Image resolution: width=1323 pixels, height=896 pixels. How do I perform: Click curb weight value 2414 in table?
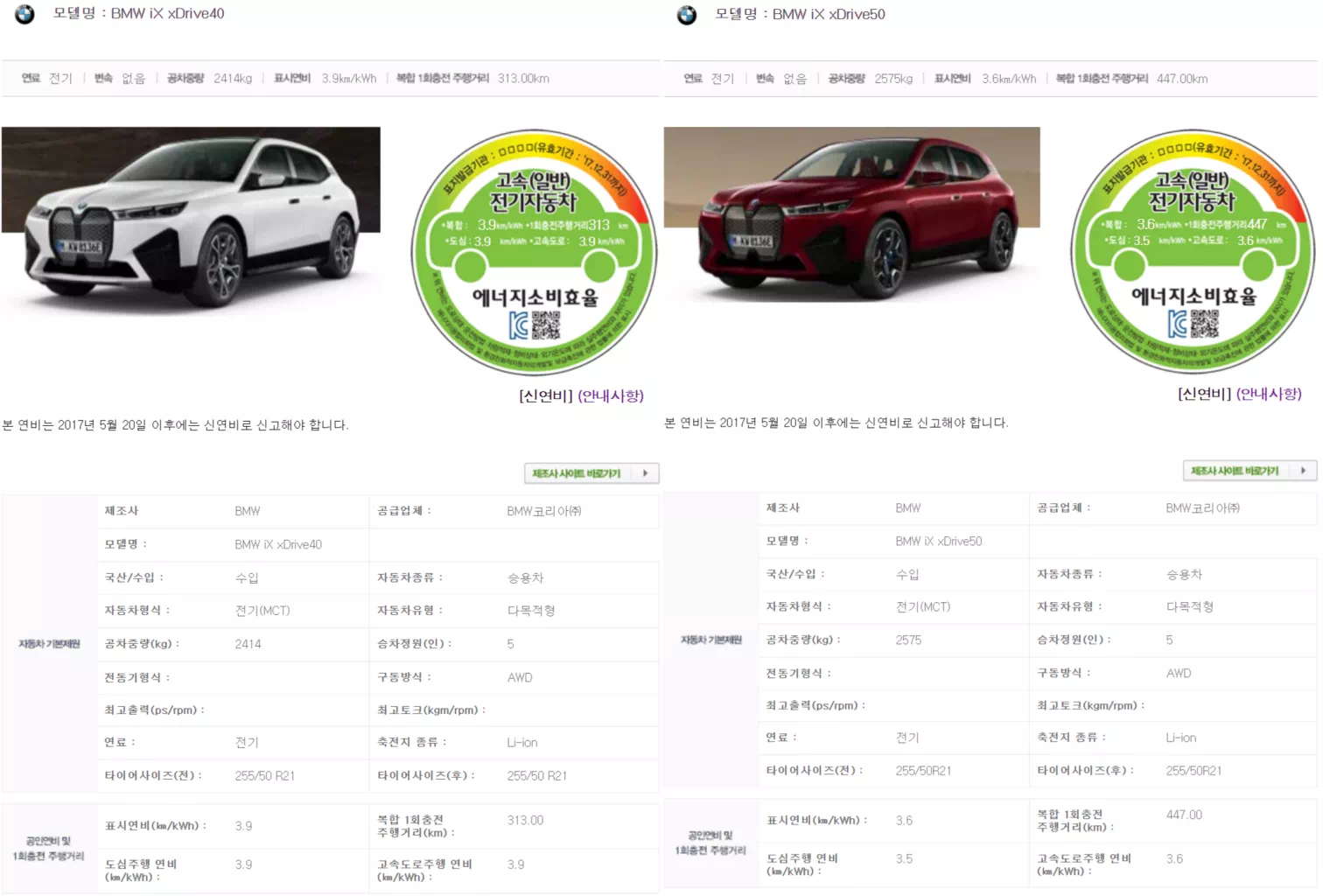tap(248, 644)
